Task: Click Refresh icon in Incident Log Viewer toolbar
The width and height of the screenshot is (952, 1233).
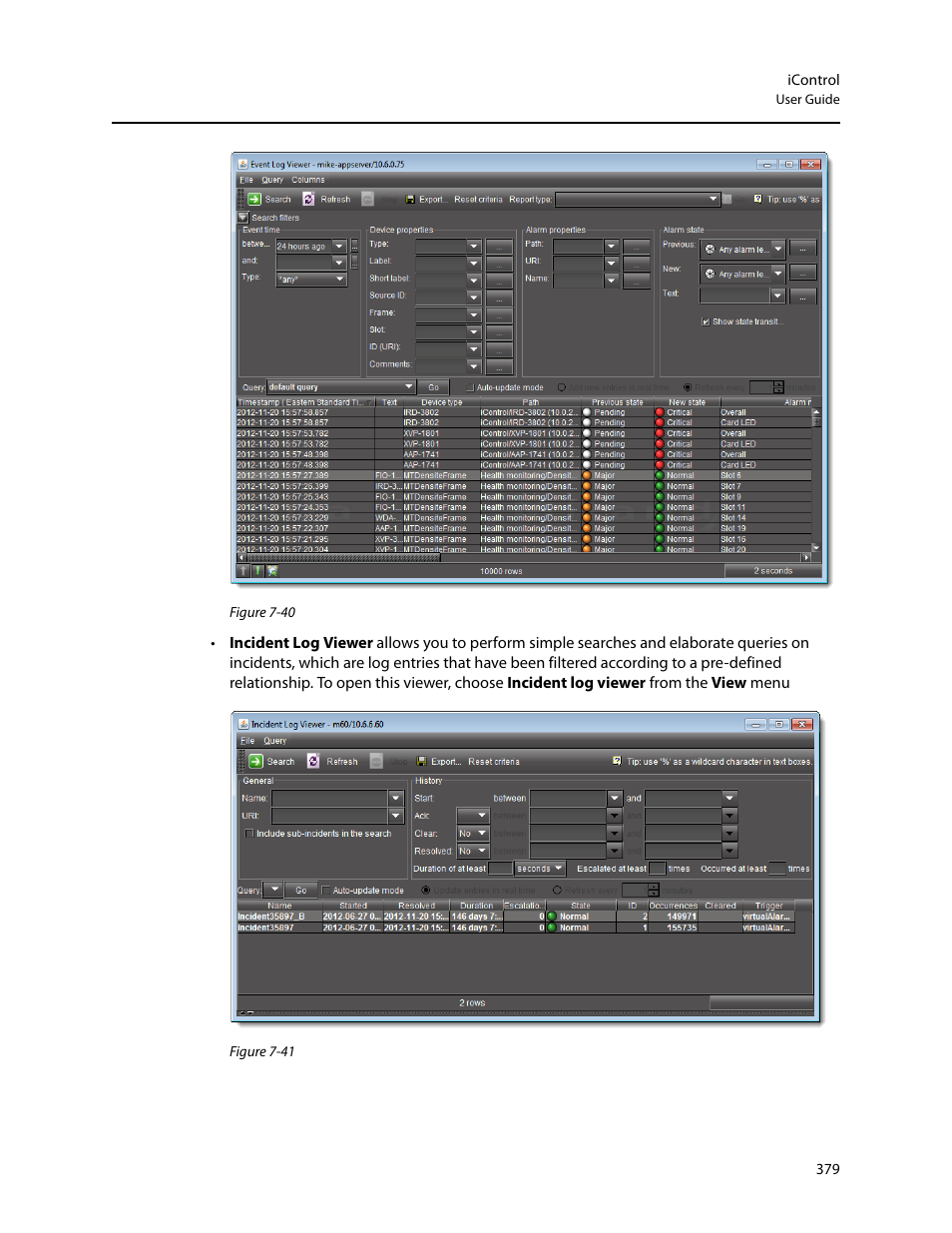Action: coord(313,761)
